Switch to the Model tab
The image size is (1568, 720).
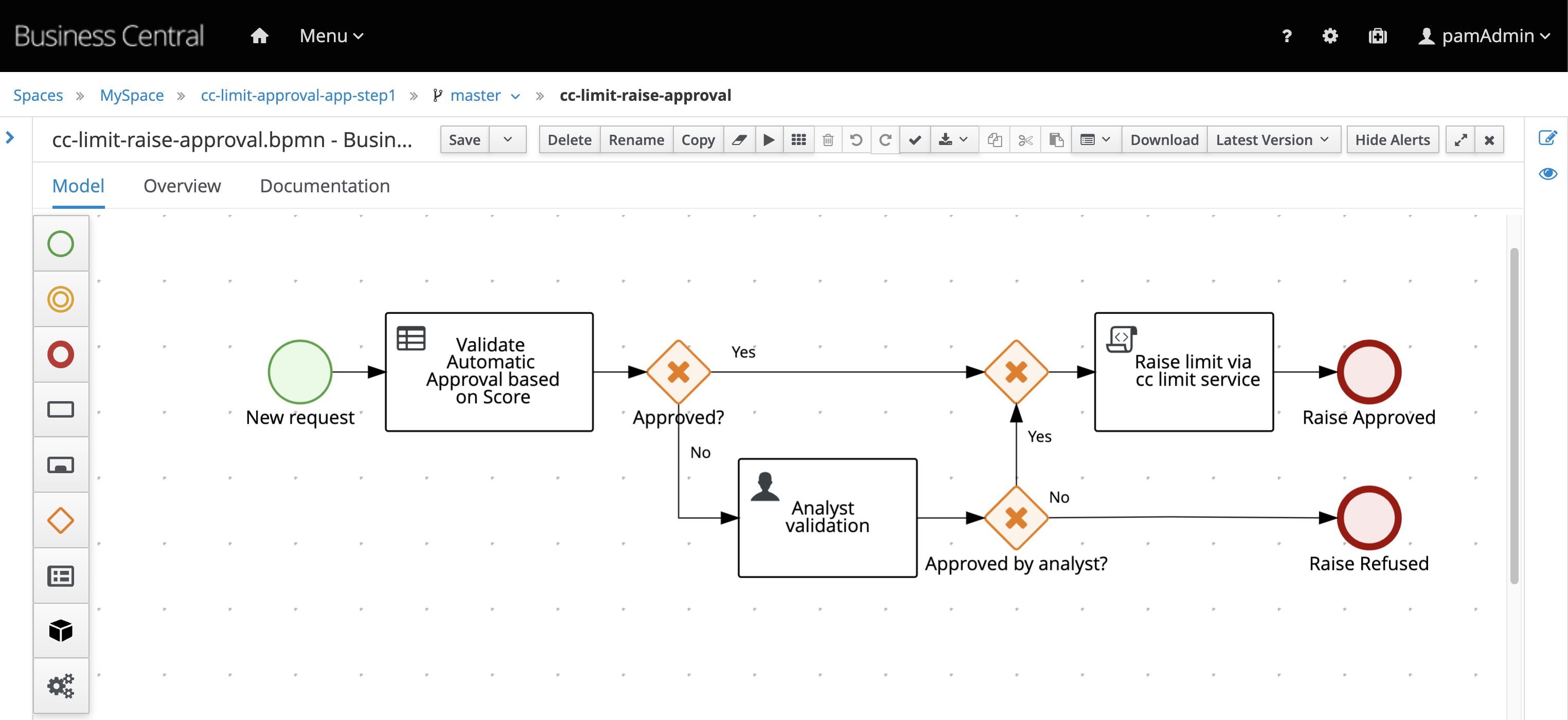[79, 186]
